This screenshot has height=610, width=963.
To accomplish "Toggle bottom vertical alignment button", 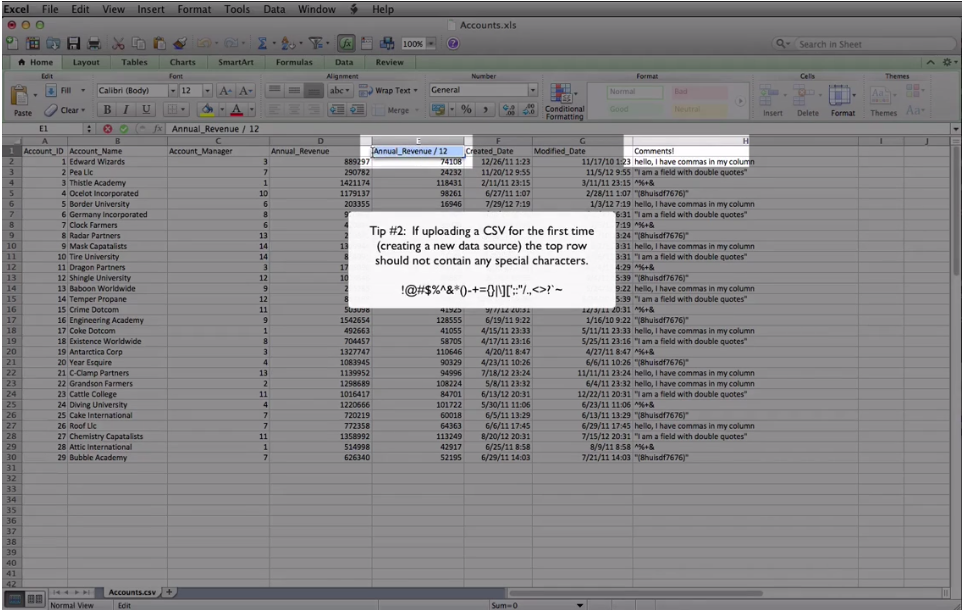I will point(314,91).
